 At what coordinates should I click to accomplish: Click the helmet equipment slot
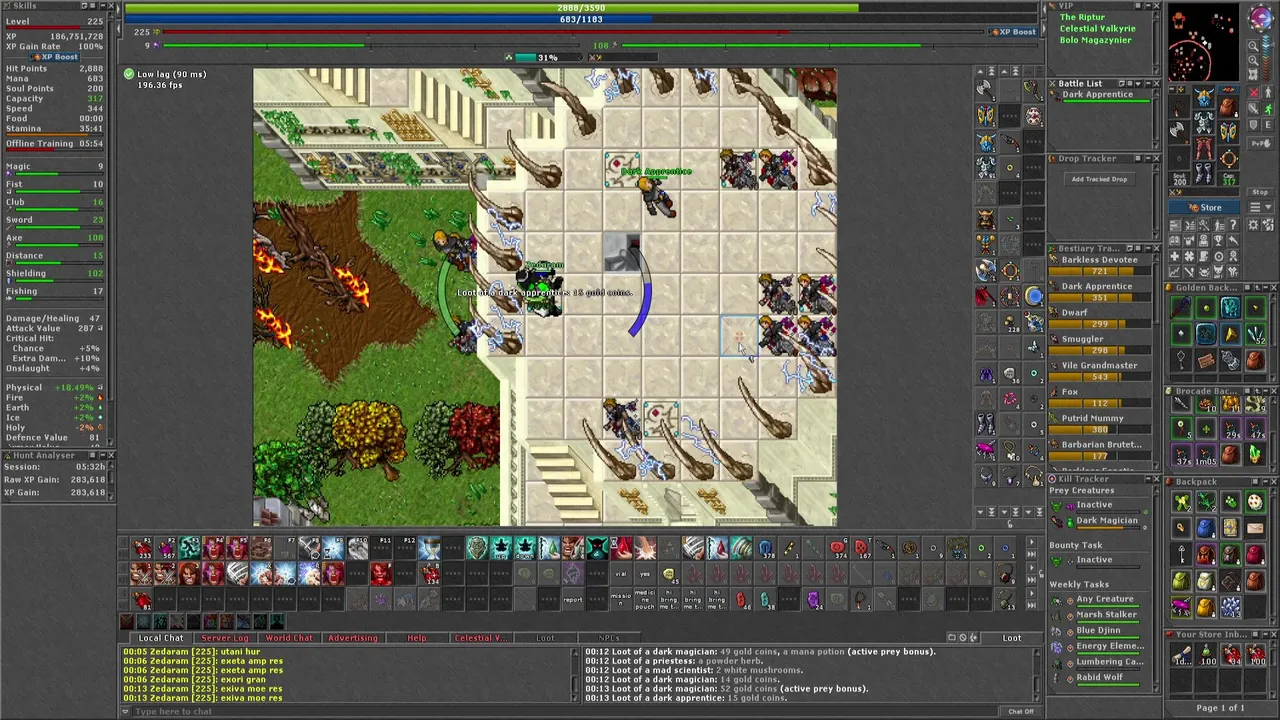click(1203, 98)
